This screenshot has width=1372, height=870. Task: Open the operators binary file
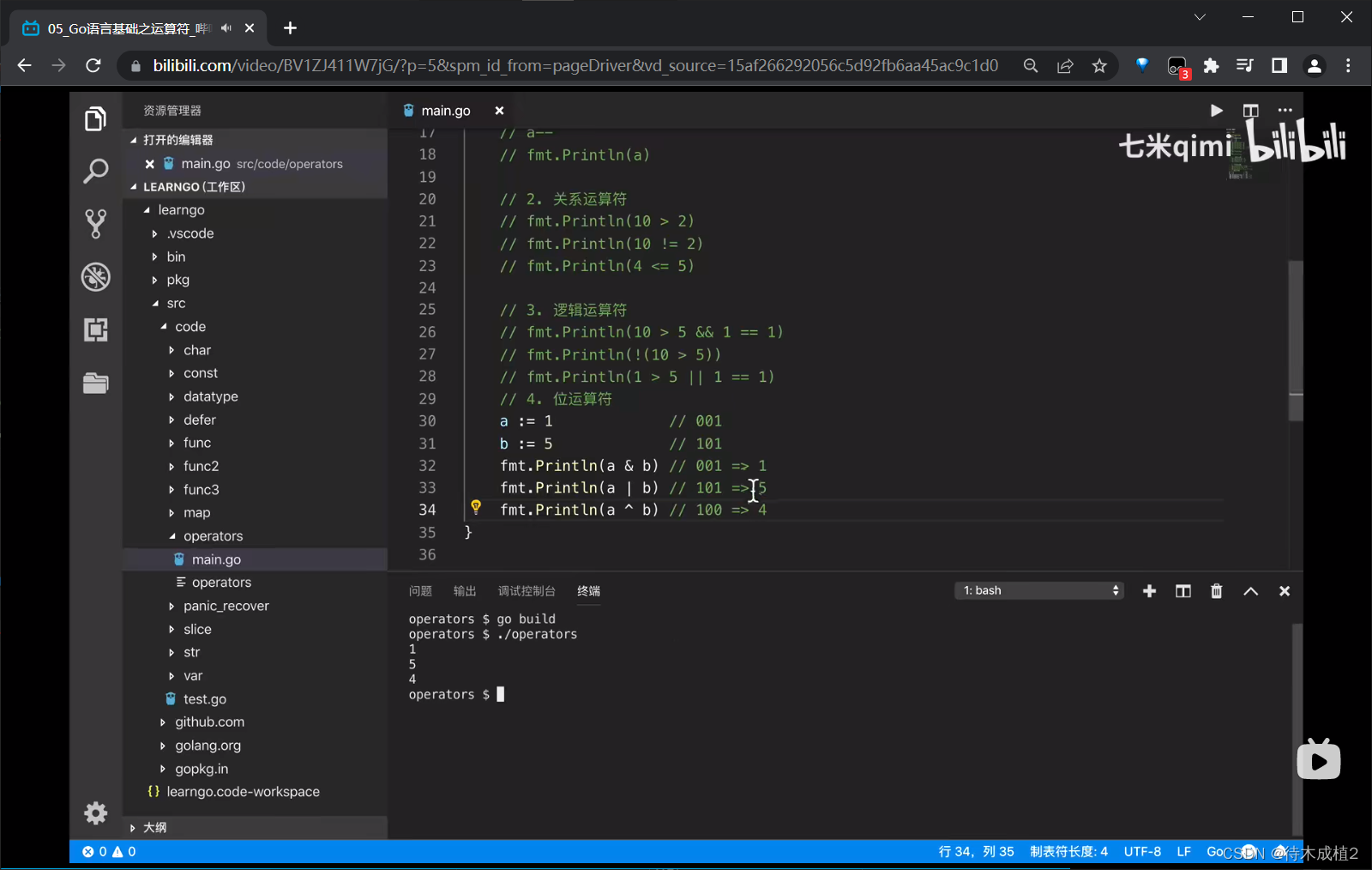pyautogui.click(x=221, y=583)
